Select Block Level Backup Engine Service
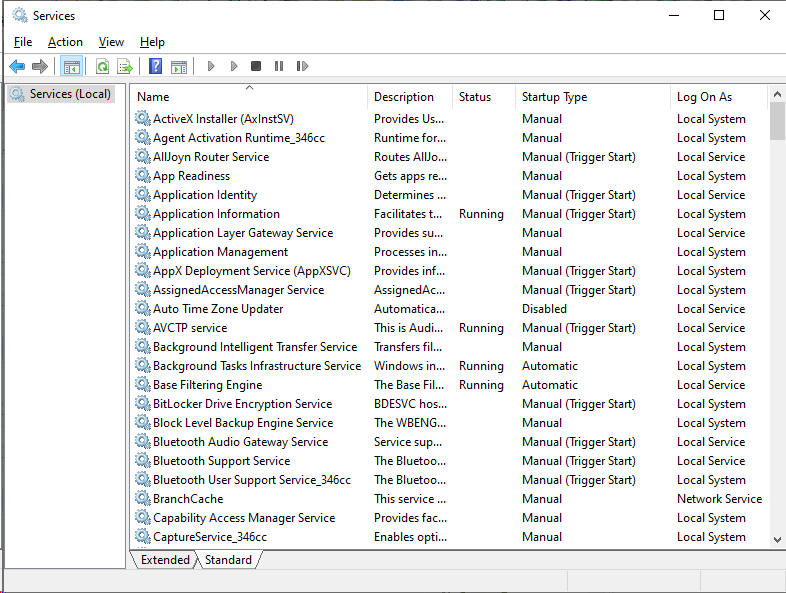 pyautogui.click(x=243, y=423)
